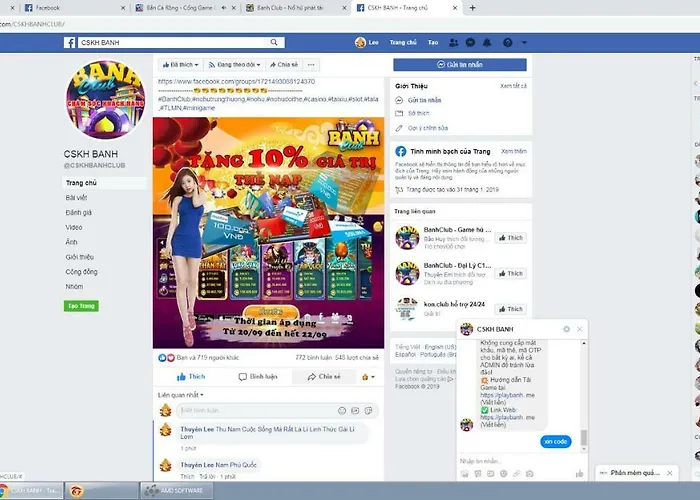Click attach photo icon in chat
The image size is (700, 500).
click(465, 474)
